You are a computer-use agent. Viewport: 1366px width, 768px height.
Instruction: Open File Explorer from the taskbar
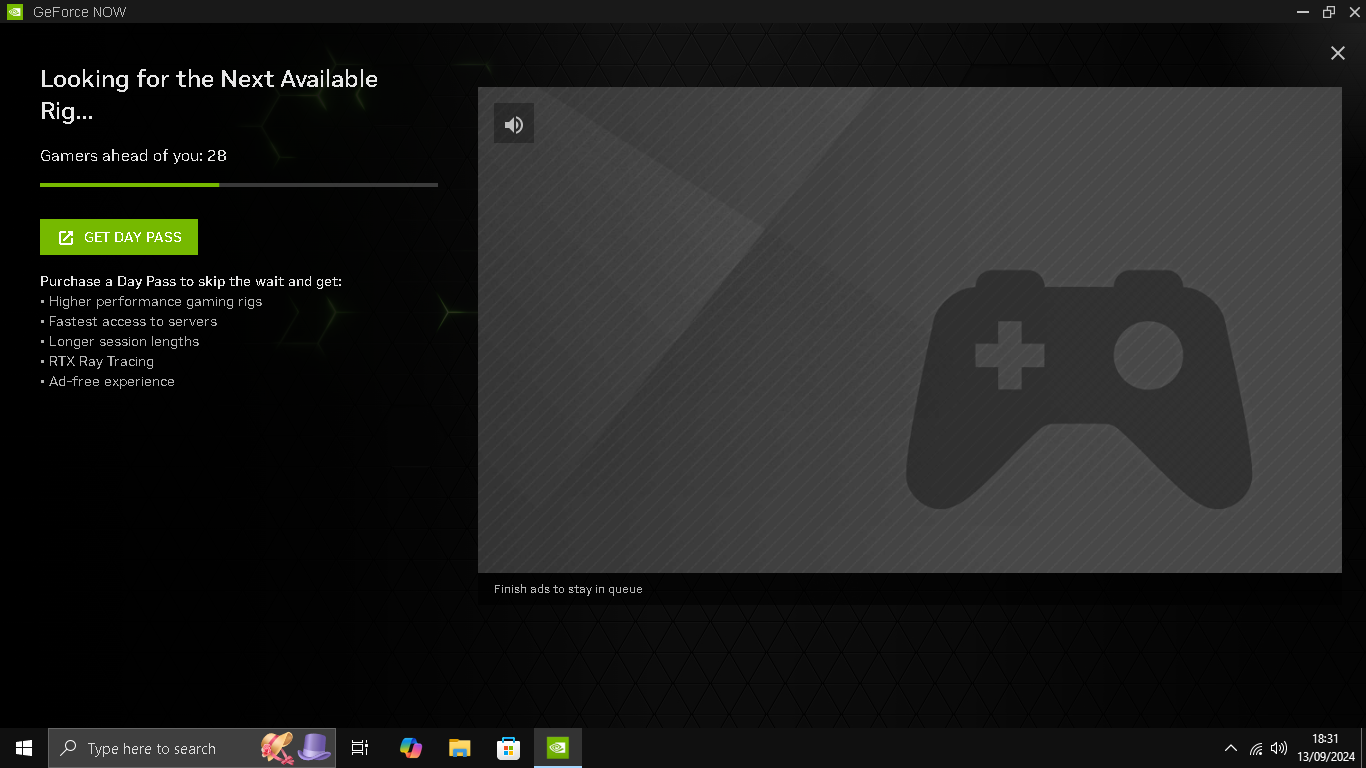click(x=459, y=748)
